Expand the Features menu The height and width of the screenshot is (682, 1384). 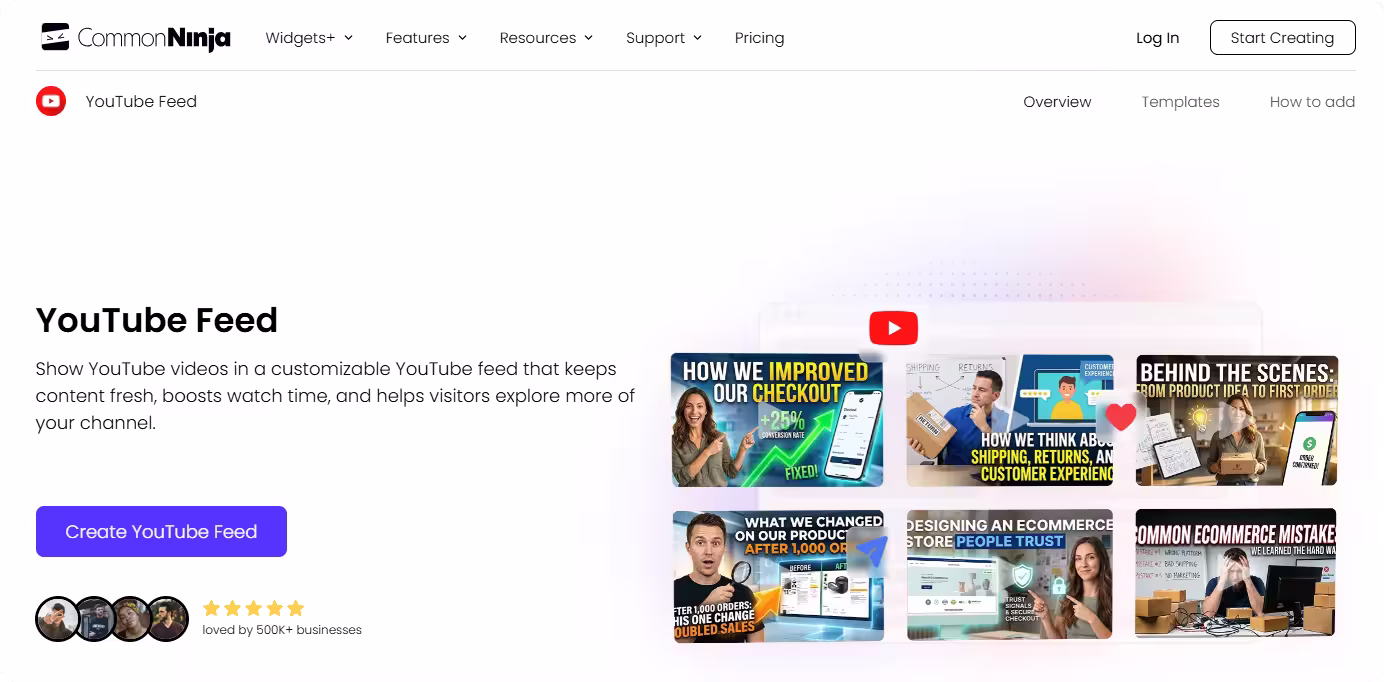click(425, 37)
